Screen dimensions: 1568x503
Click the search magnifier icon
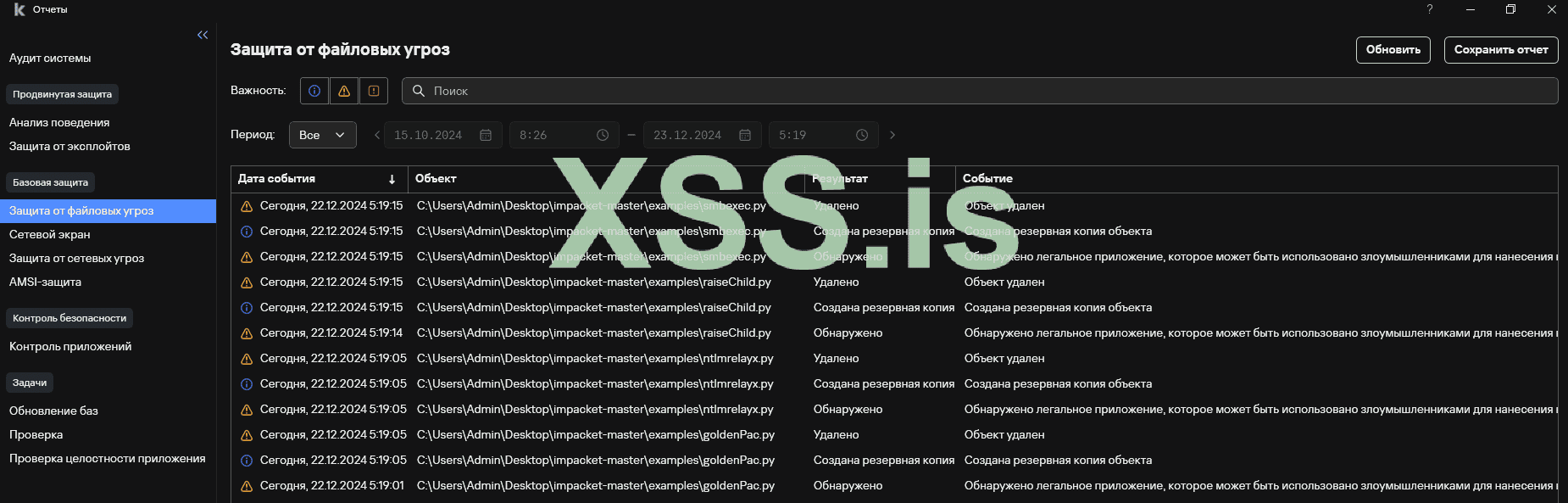pos(419,91)
